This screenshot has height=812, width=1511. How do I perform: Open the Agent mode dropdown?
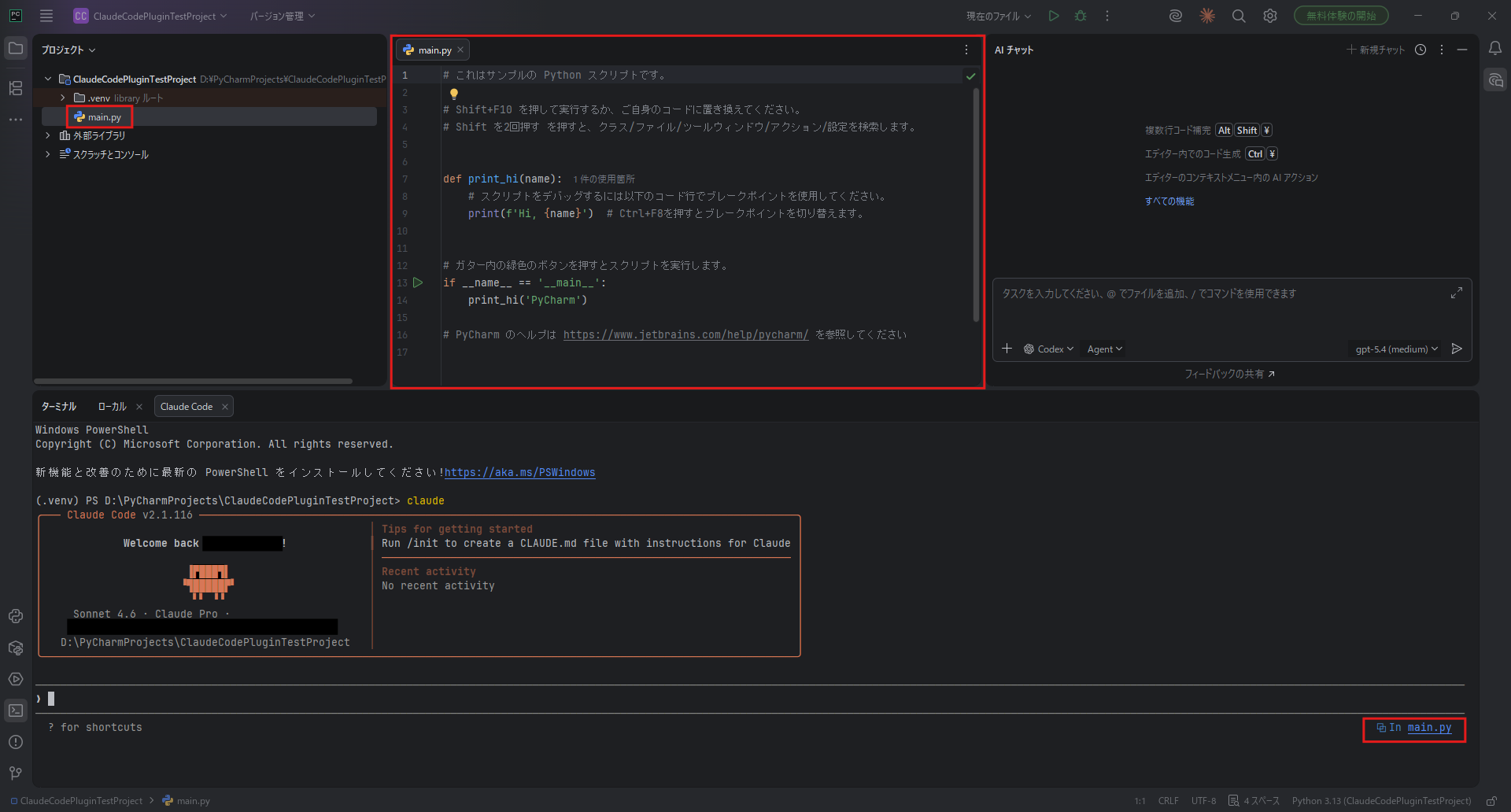tap(1104, 349)
